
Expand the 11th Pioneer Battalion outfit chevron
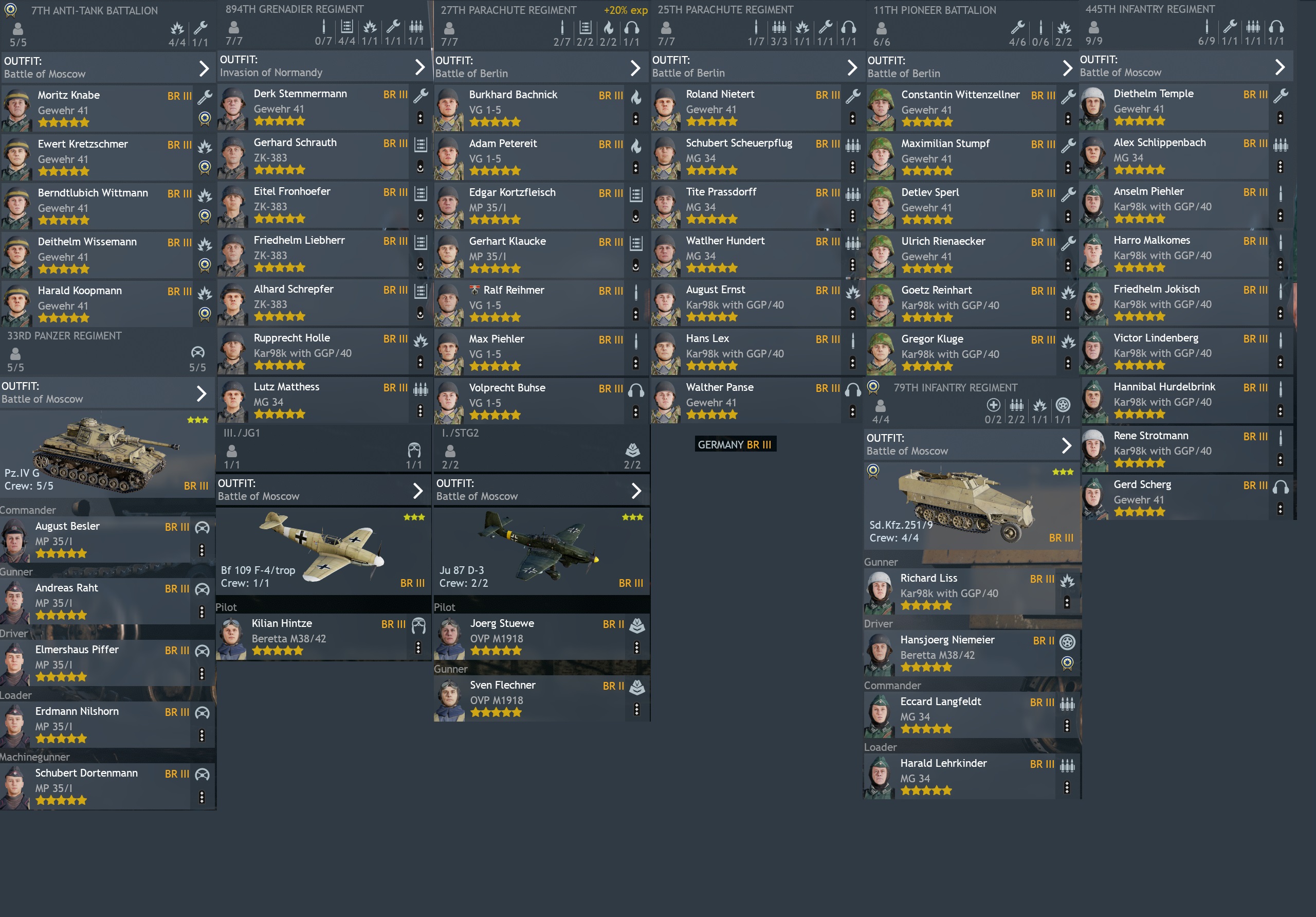pos(1067,68)
